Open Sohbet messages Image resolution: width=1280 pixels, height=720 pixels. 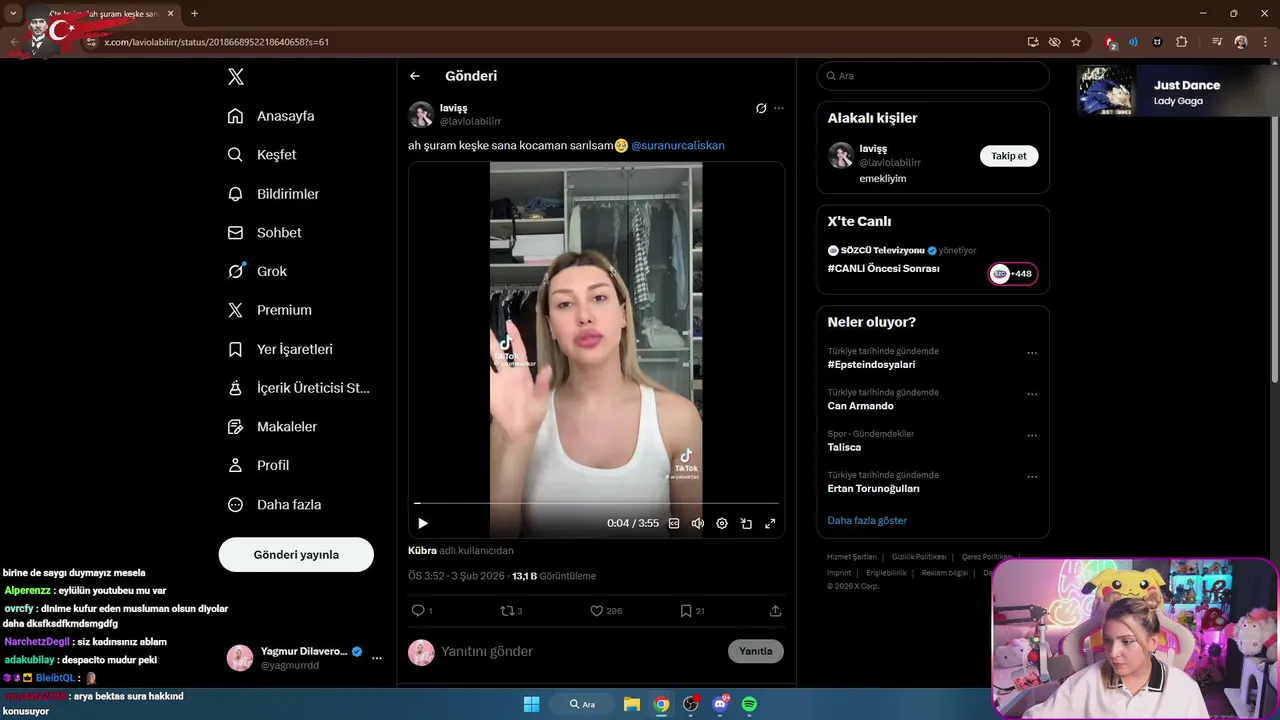[264, 233]
